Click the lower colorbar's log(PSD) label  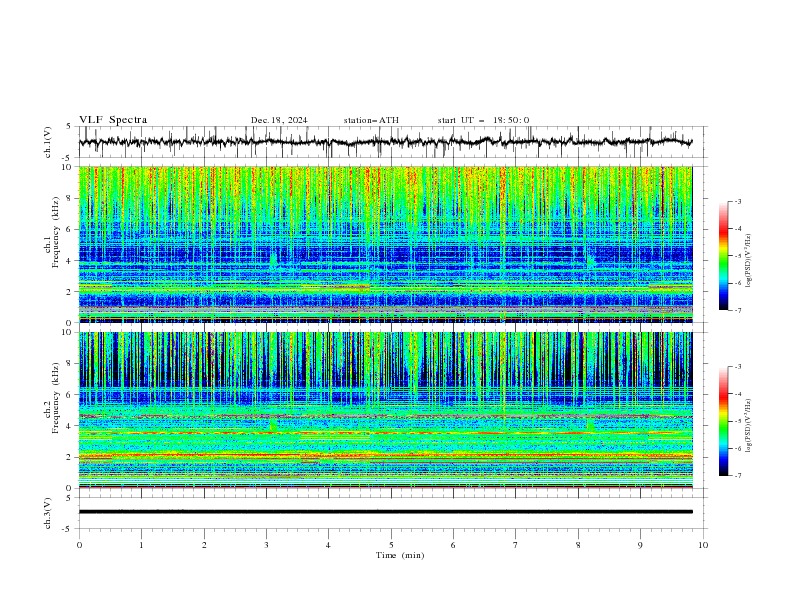[748, 425]
